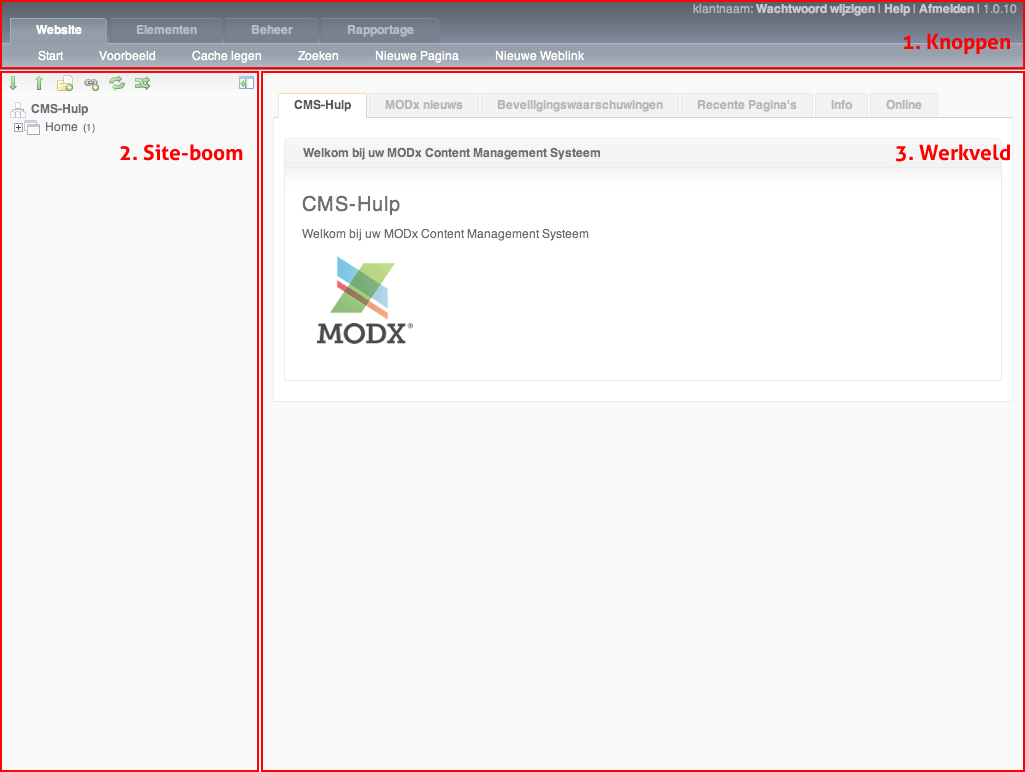Expand the whole site tree with the down arrow

pos(13,83)
